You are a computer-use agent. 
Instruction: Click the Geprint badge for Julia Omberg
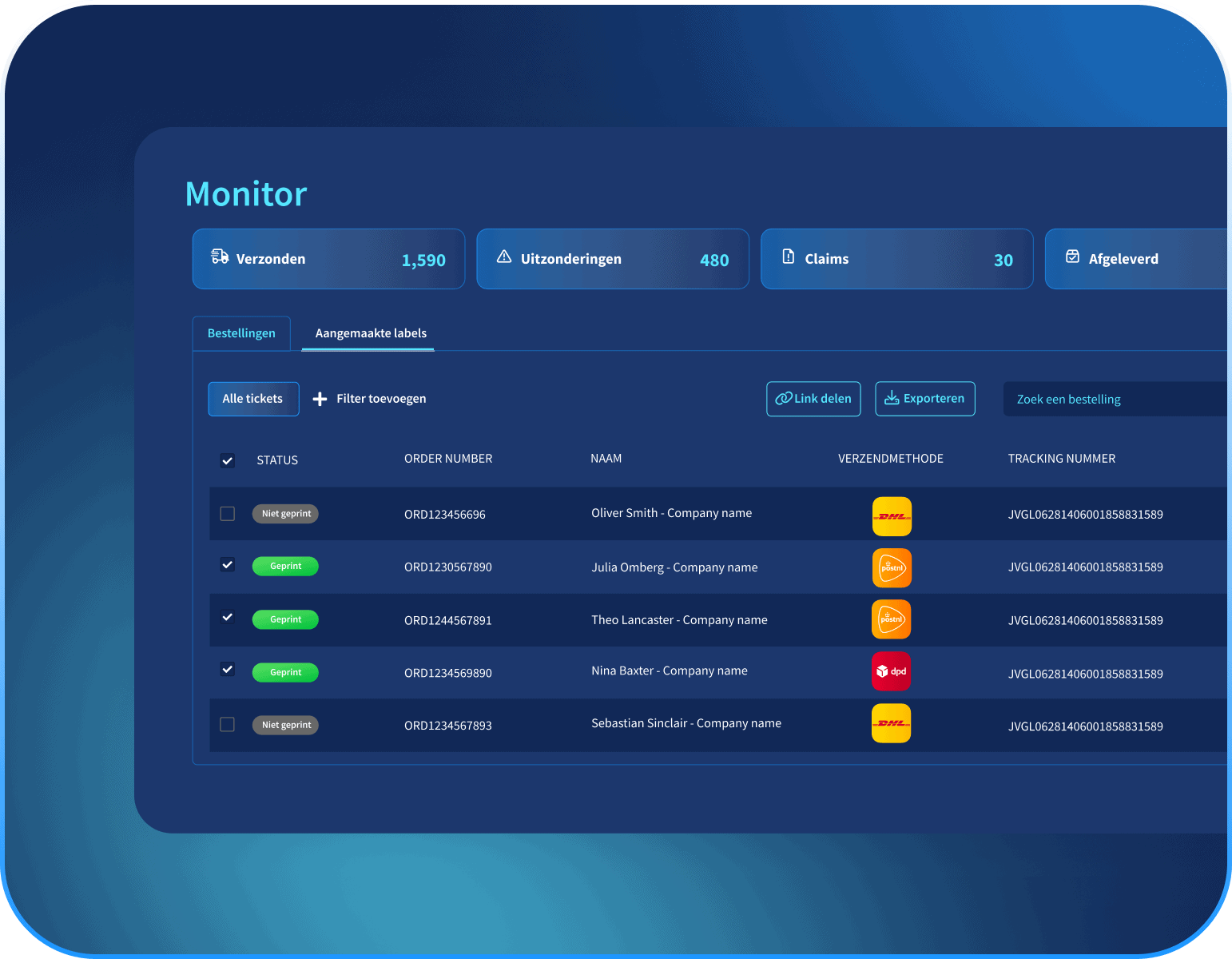[286, 566]
